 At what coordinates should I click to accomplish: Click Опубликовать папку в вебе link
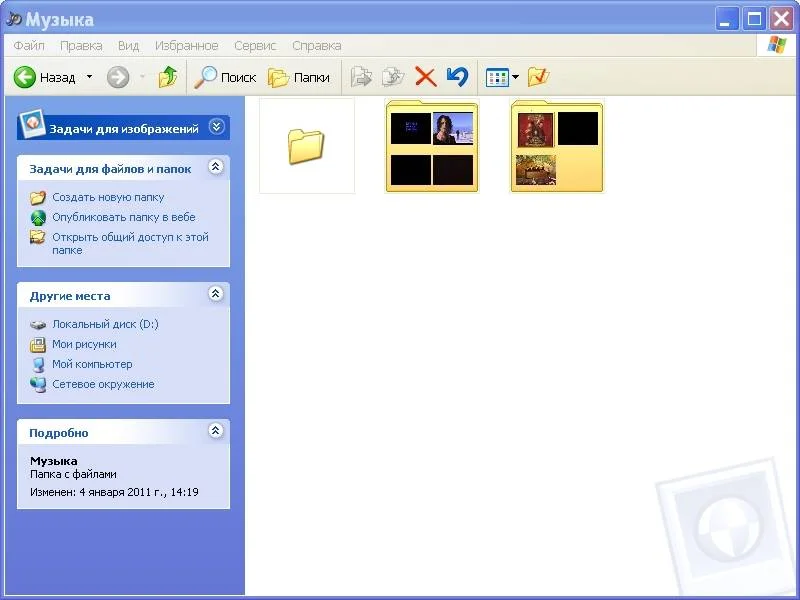[123, 217]
